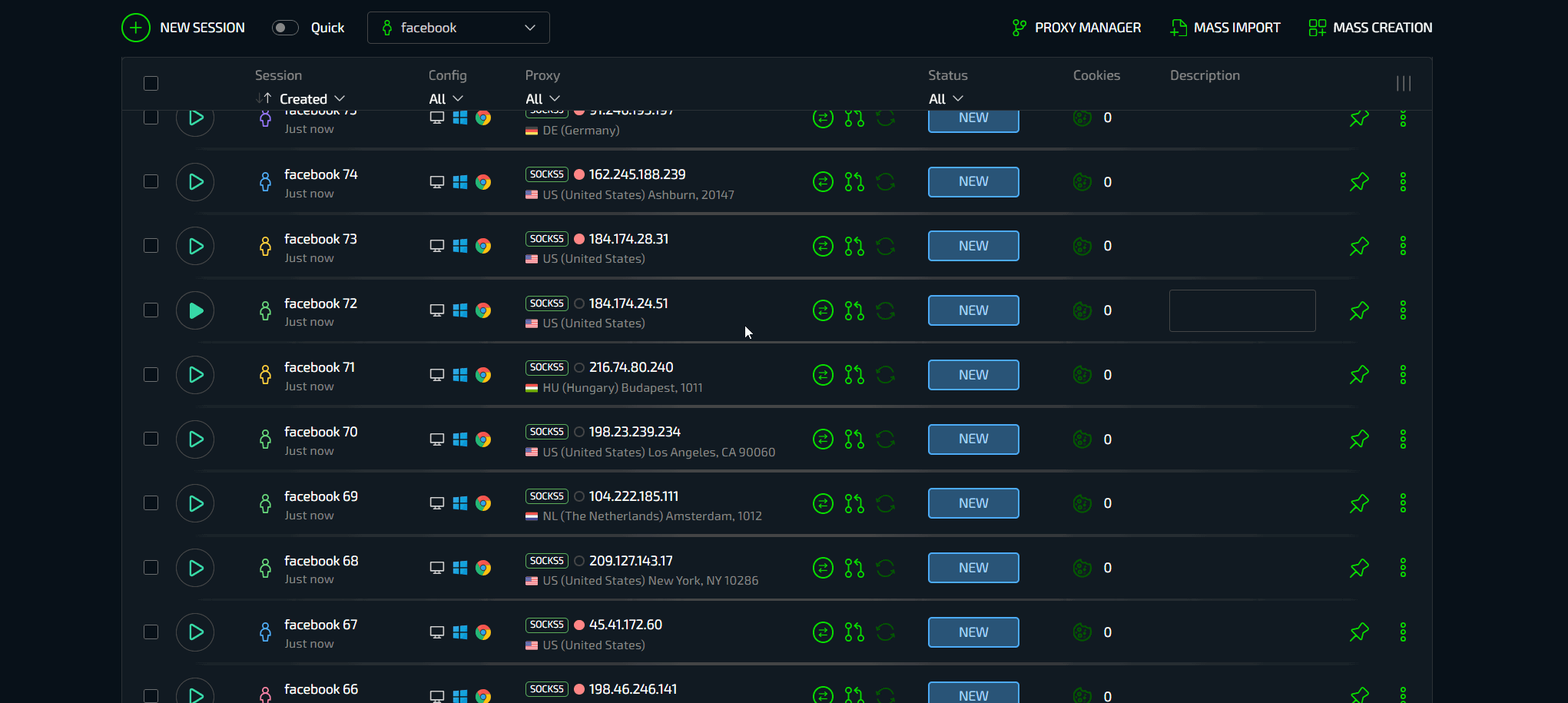Tick the select-all checkbox in header

(151, 83)
